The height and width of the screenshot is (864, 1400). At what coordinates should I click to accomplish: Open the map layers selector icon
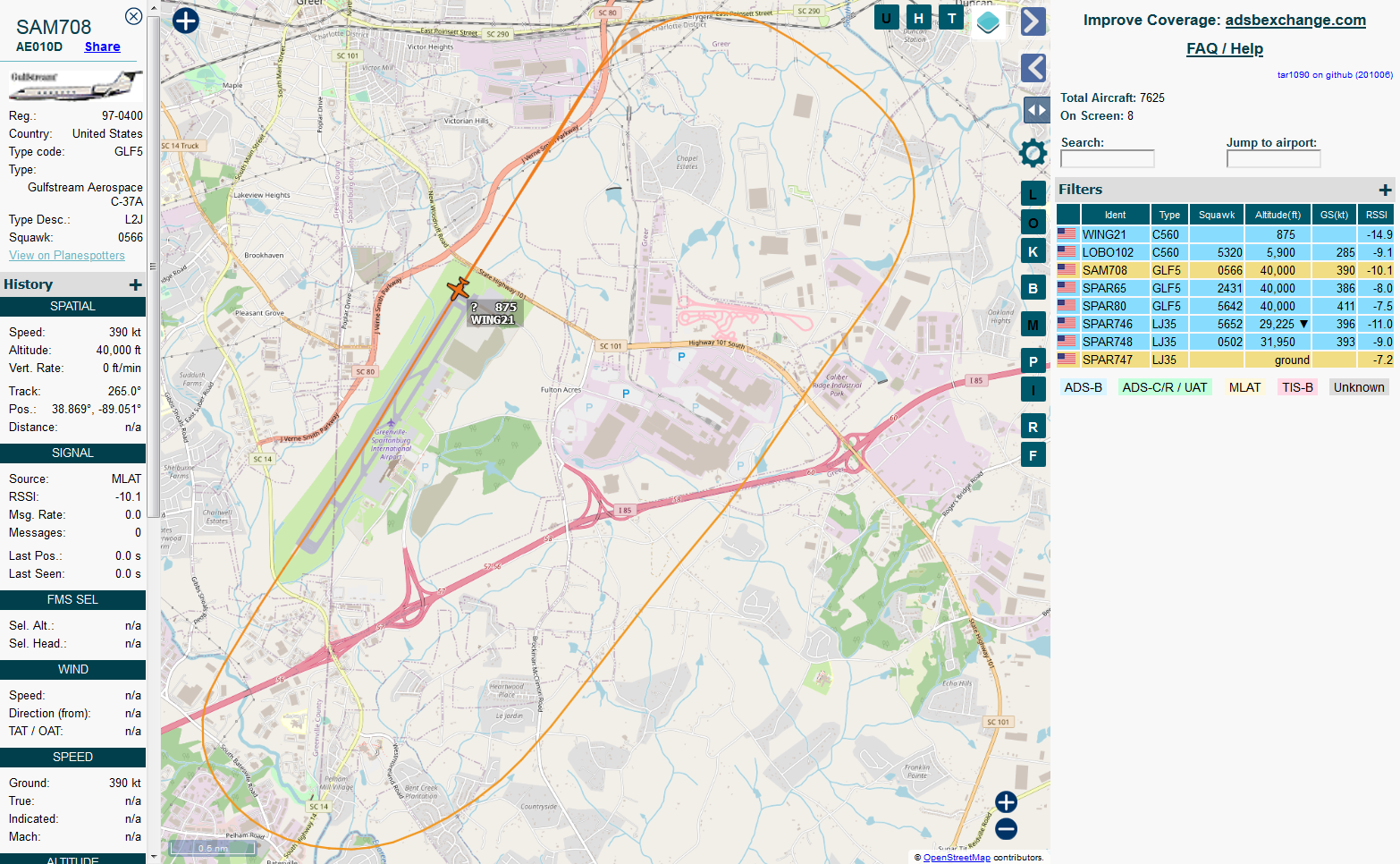point(988,21)
